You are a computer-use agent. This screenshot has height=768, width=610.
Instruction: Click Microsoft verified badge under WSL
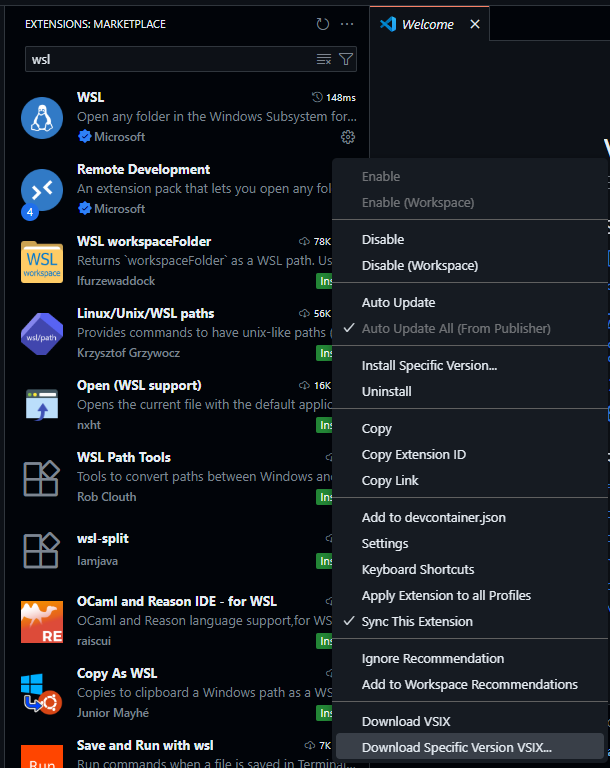[84, 137]
